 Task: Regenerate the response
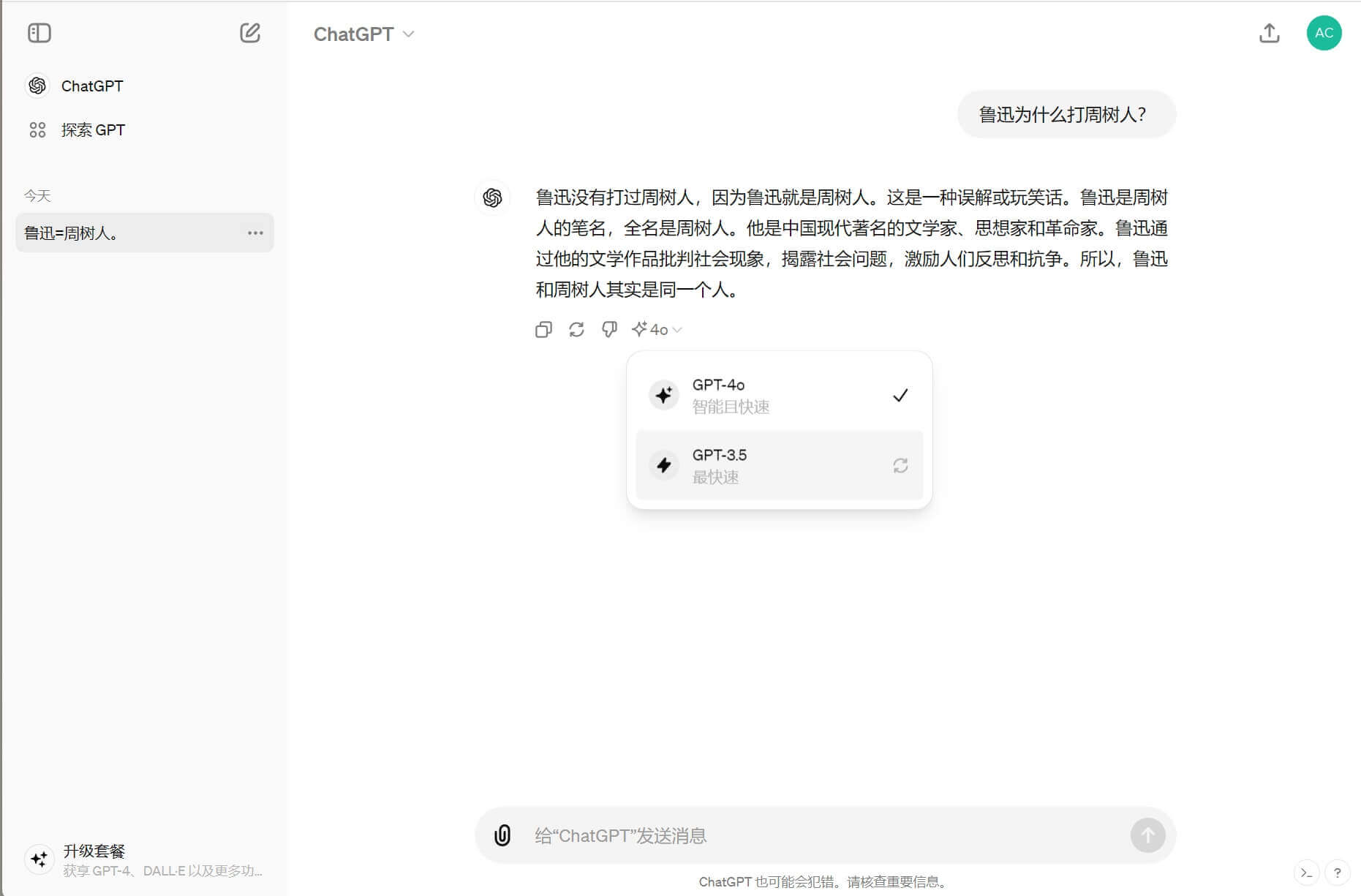[x=577, y=329]
